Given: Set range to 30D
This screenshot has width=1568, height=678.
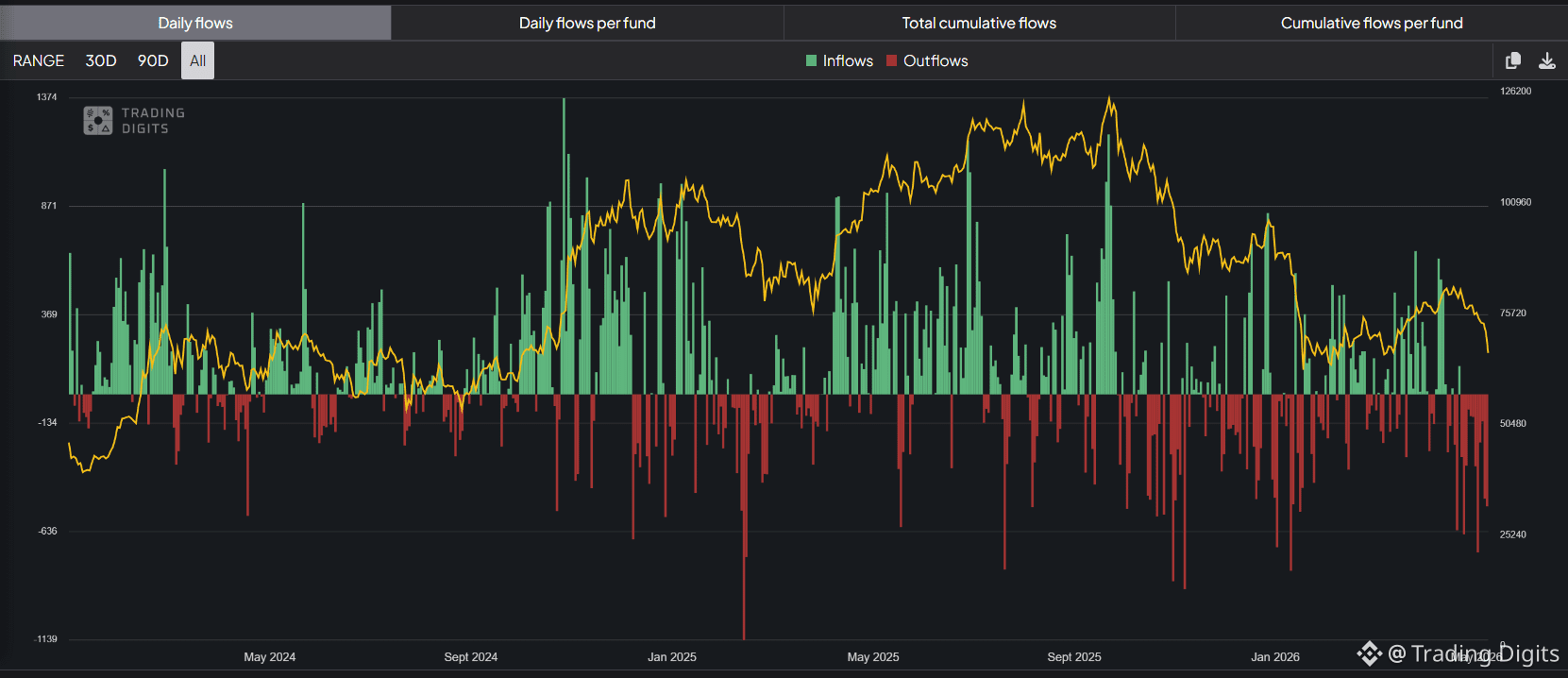Looking at the screenshot, I should 101,60.
